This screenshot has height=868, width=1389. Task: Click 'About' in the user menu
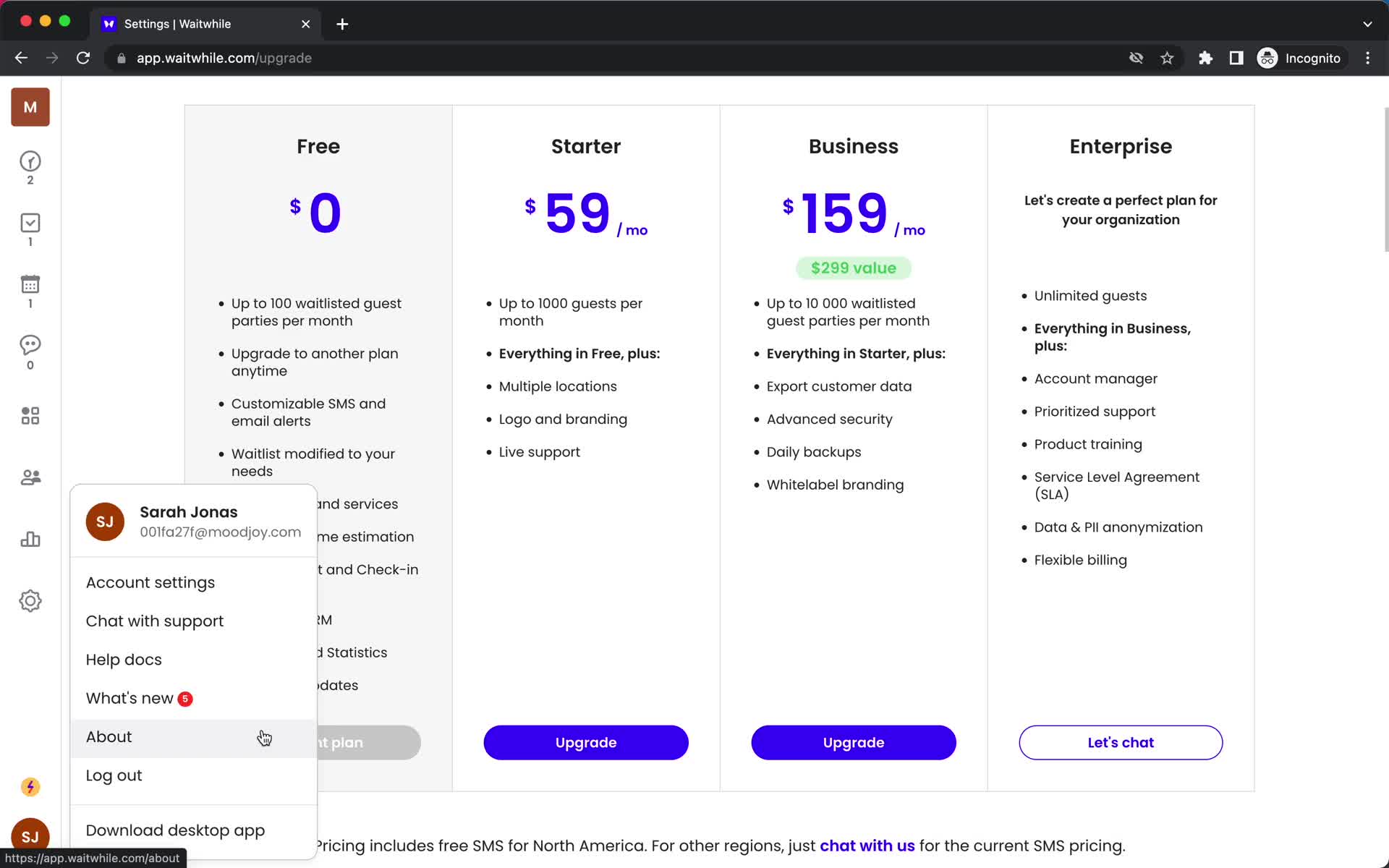[x=109, y=736]
